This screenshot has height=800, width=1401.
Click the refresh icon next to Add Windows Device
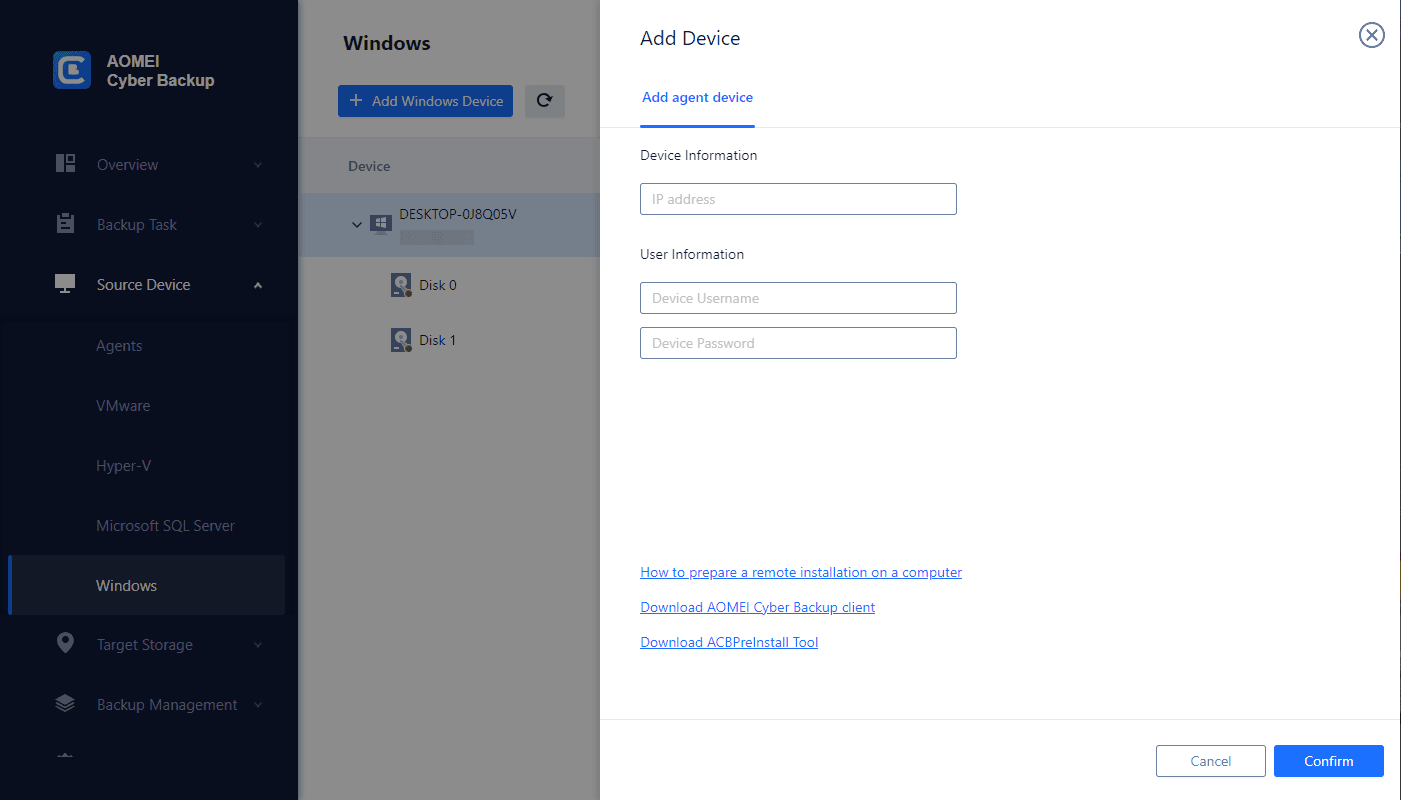544,100
